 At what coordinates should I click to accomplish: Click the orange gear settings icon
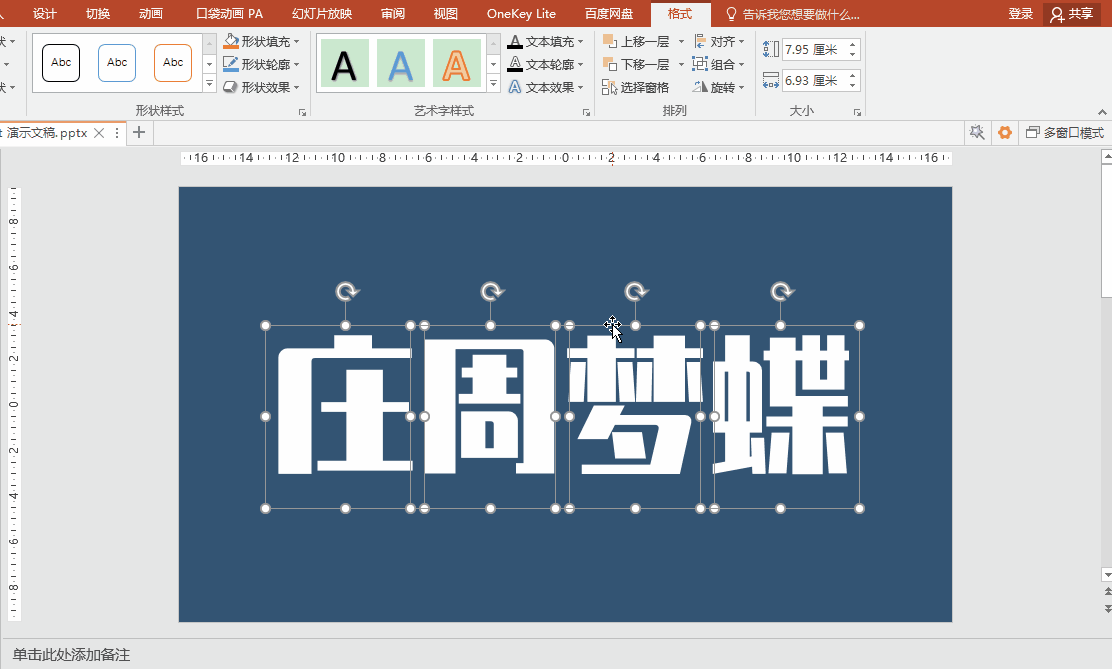click(1004, 131)
